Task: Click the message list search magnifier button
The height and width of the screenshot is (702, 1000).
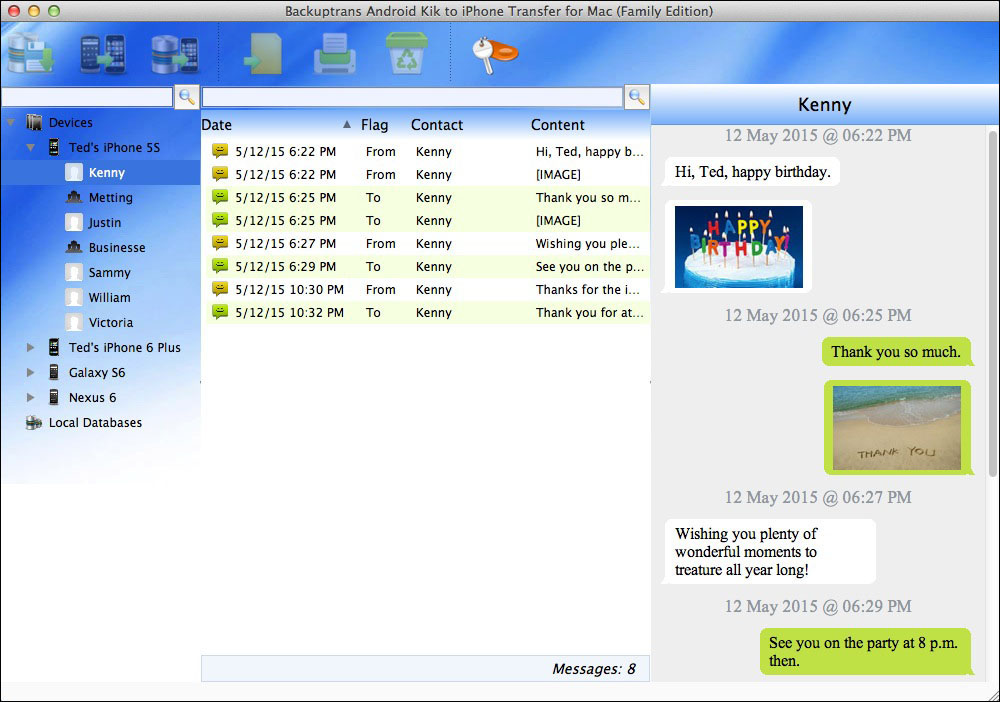Action: [636, 97]
